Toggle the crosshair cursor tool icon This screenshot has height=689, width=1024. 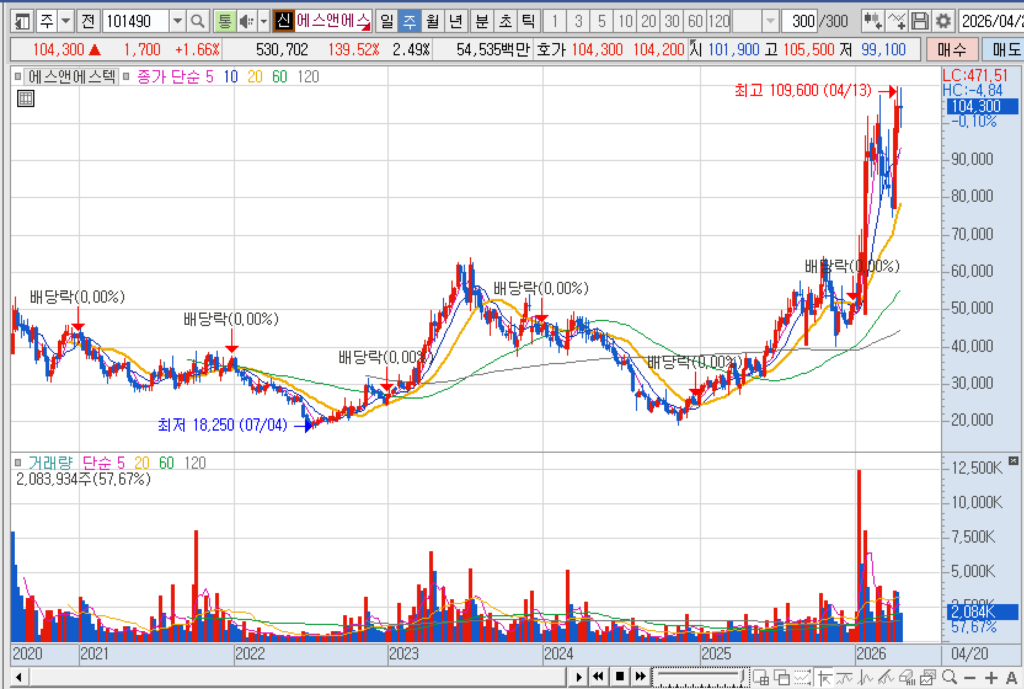tap(825, 677)
